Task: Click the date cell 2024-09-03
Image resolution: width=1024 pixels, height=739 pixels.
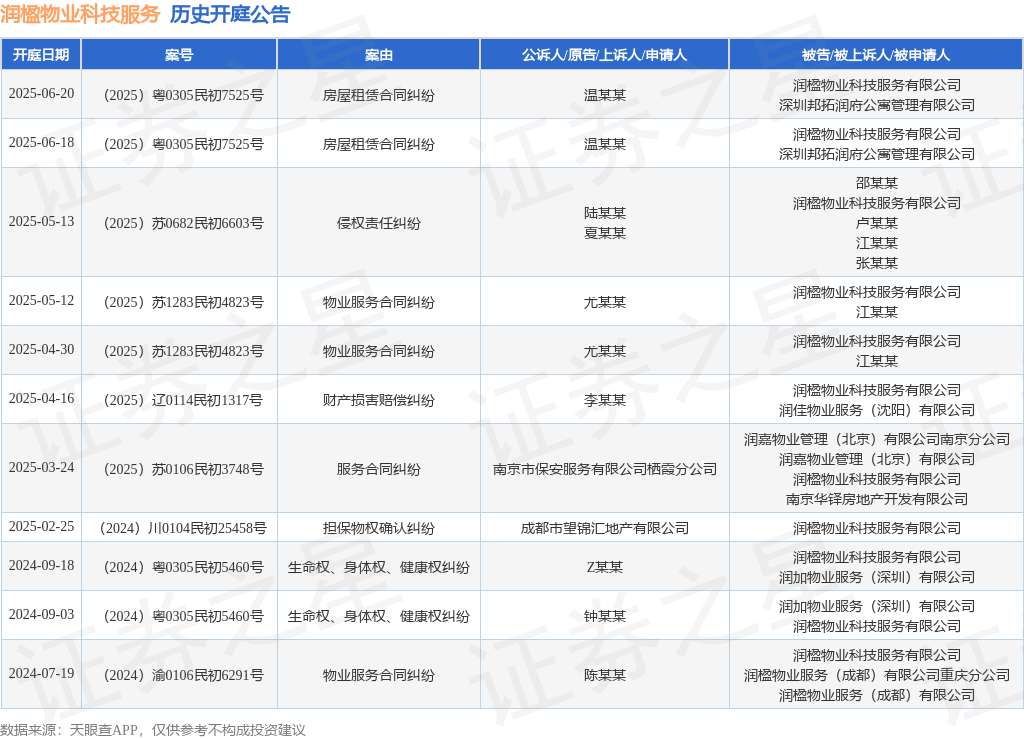Action: pos(41,614)
